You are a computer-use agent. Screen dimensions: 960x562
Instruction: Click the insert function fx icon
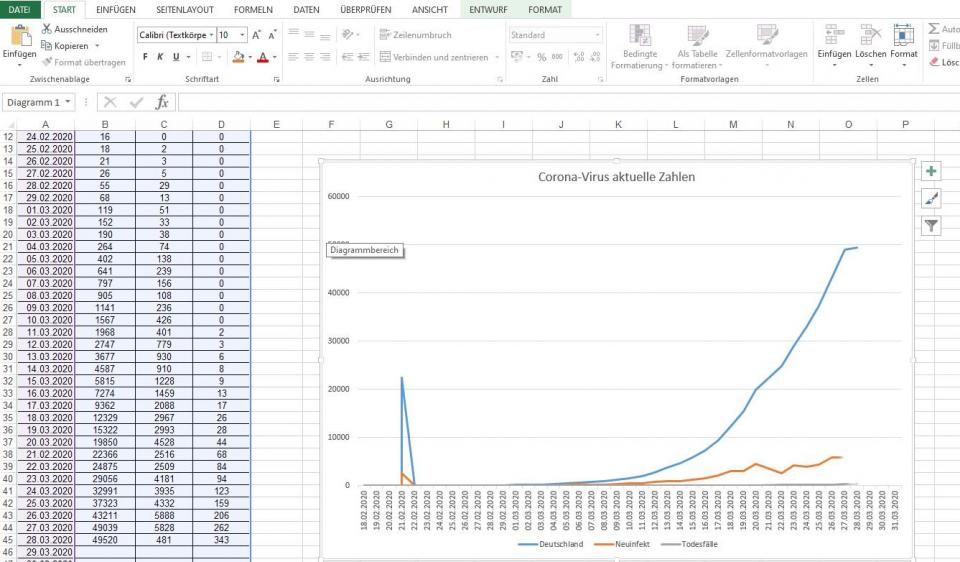coord(162,102)
